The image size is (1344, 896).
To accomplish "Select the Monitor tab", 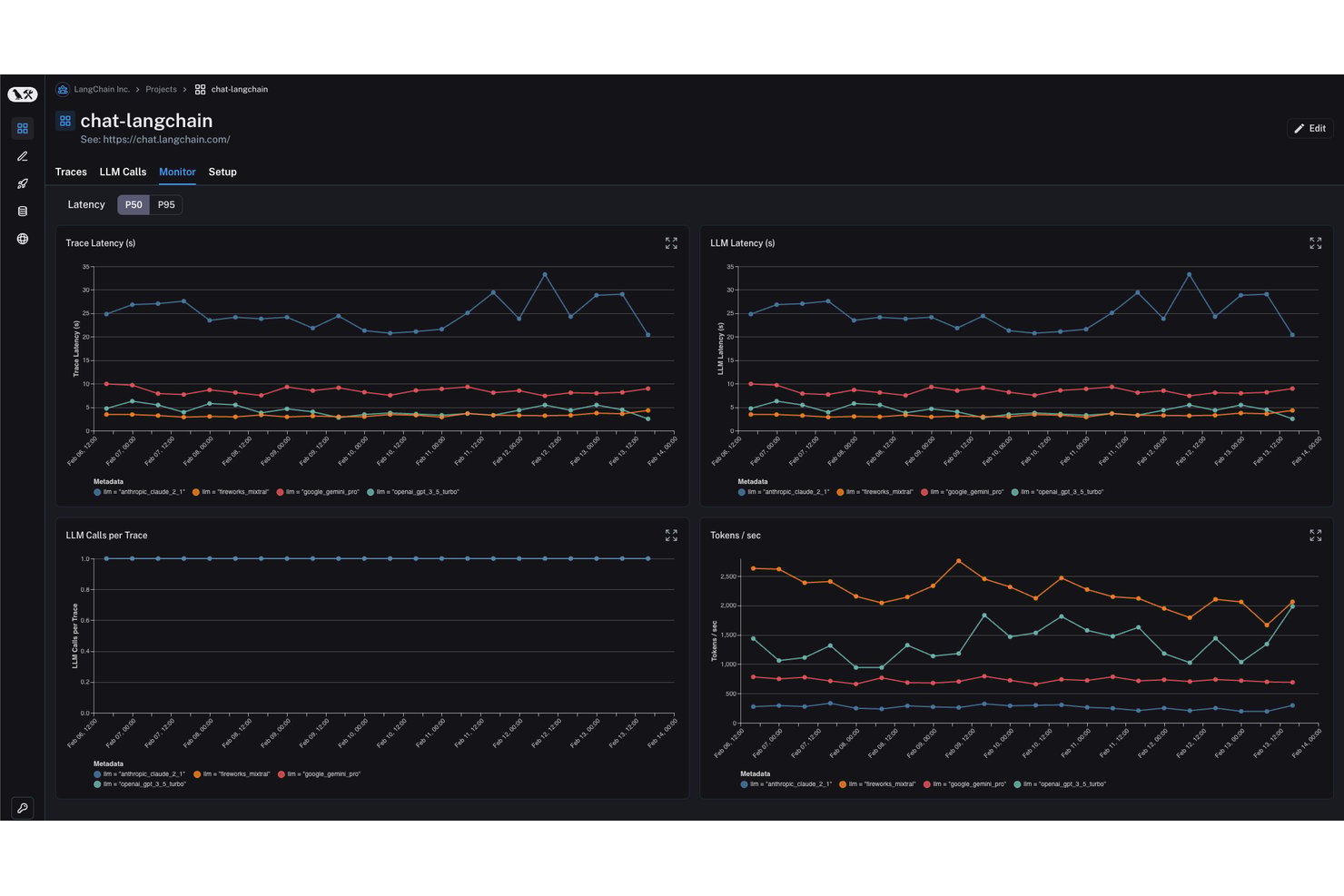I will coord(177,172).
